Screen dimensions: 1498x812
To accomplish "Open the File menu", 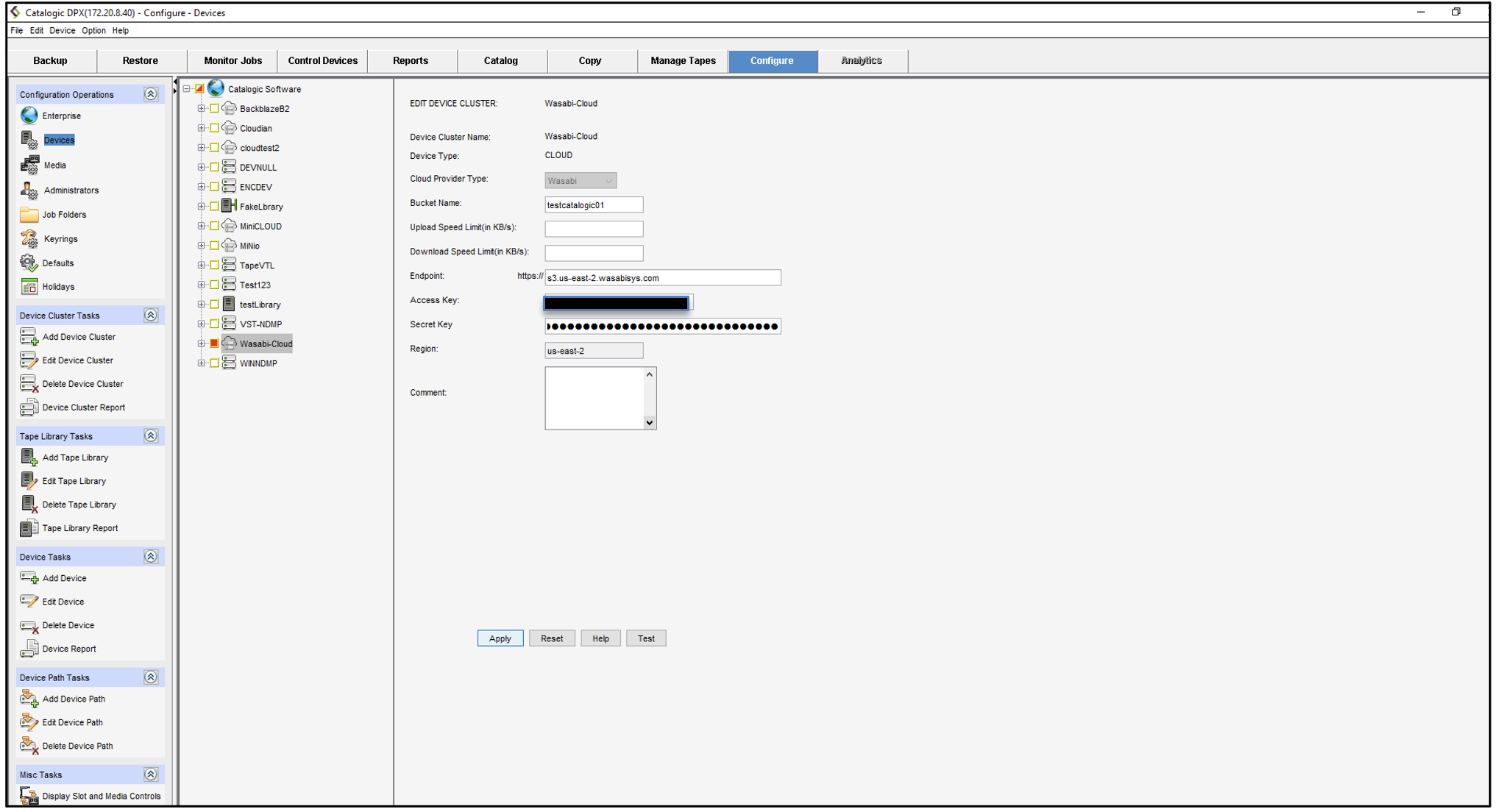I will pos(16,31).
